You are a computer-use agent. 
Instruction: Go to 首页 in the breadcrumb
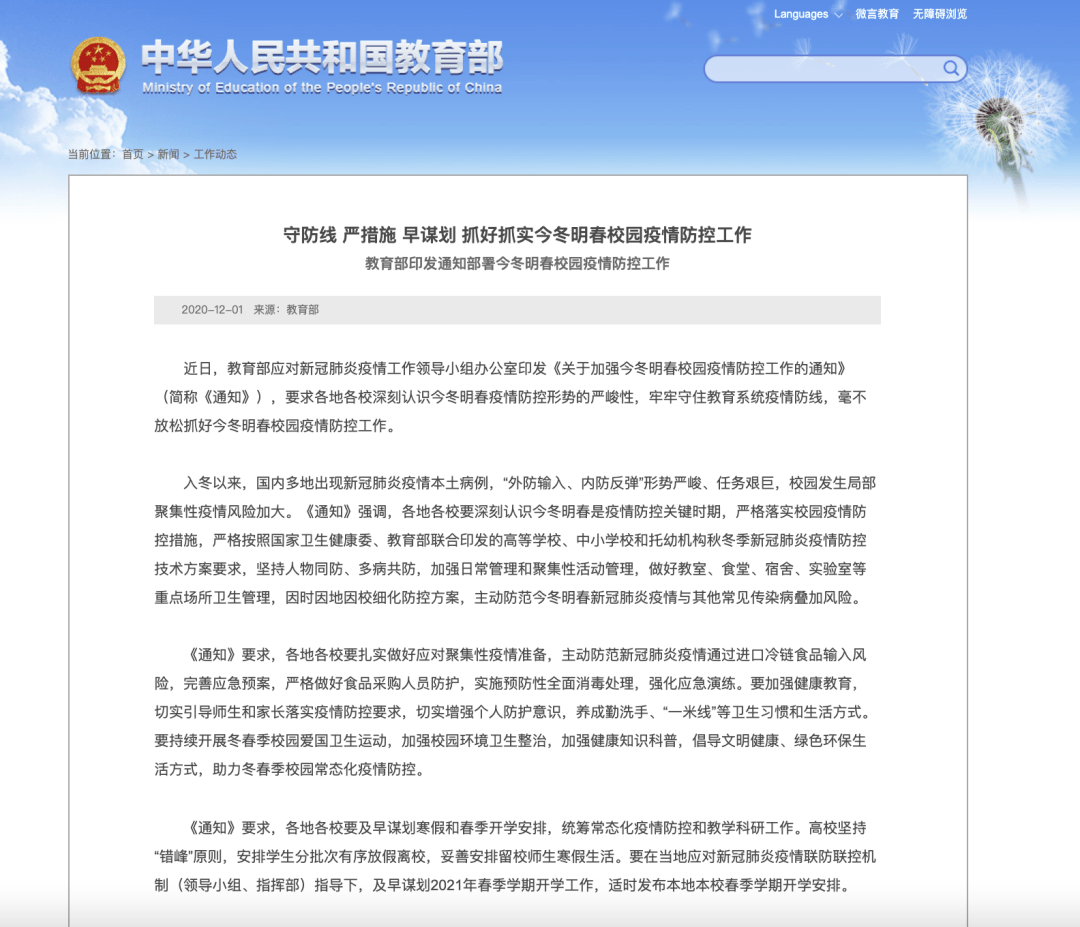point(133,154)
